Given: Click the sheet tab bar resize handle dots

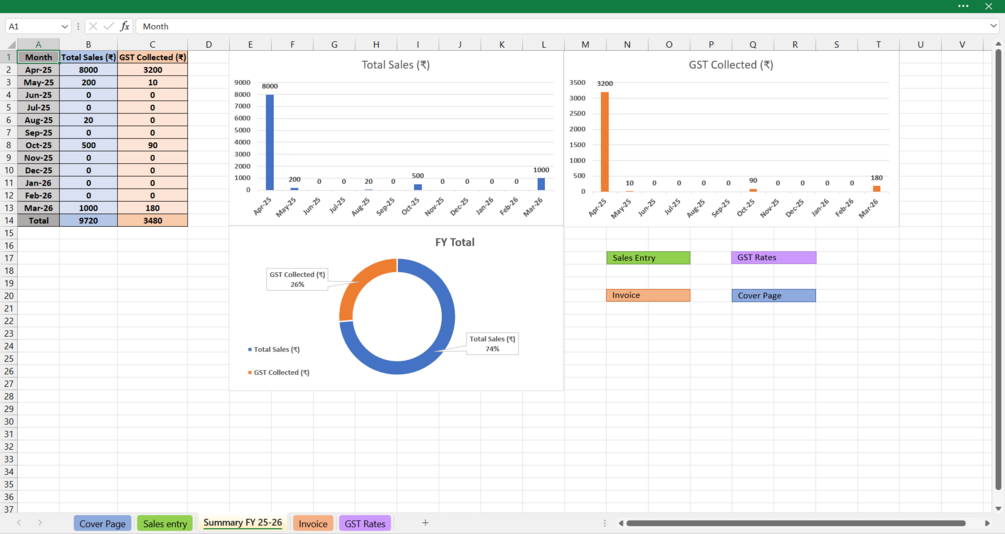Looking at the screenshot, I should pos(604,523).
